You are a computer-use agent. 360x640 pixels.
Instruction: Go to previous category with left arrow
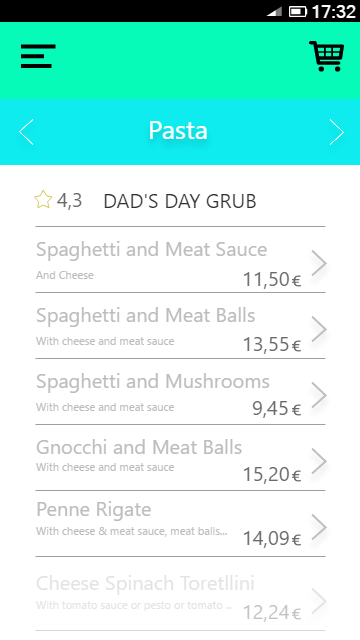click(x=26, y=132)
